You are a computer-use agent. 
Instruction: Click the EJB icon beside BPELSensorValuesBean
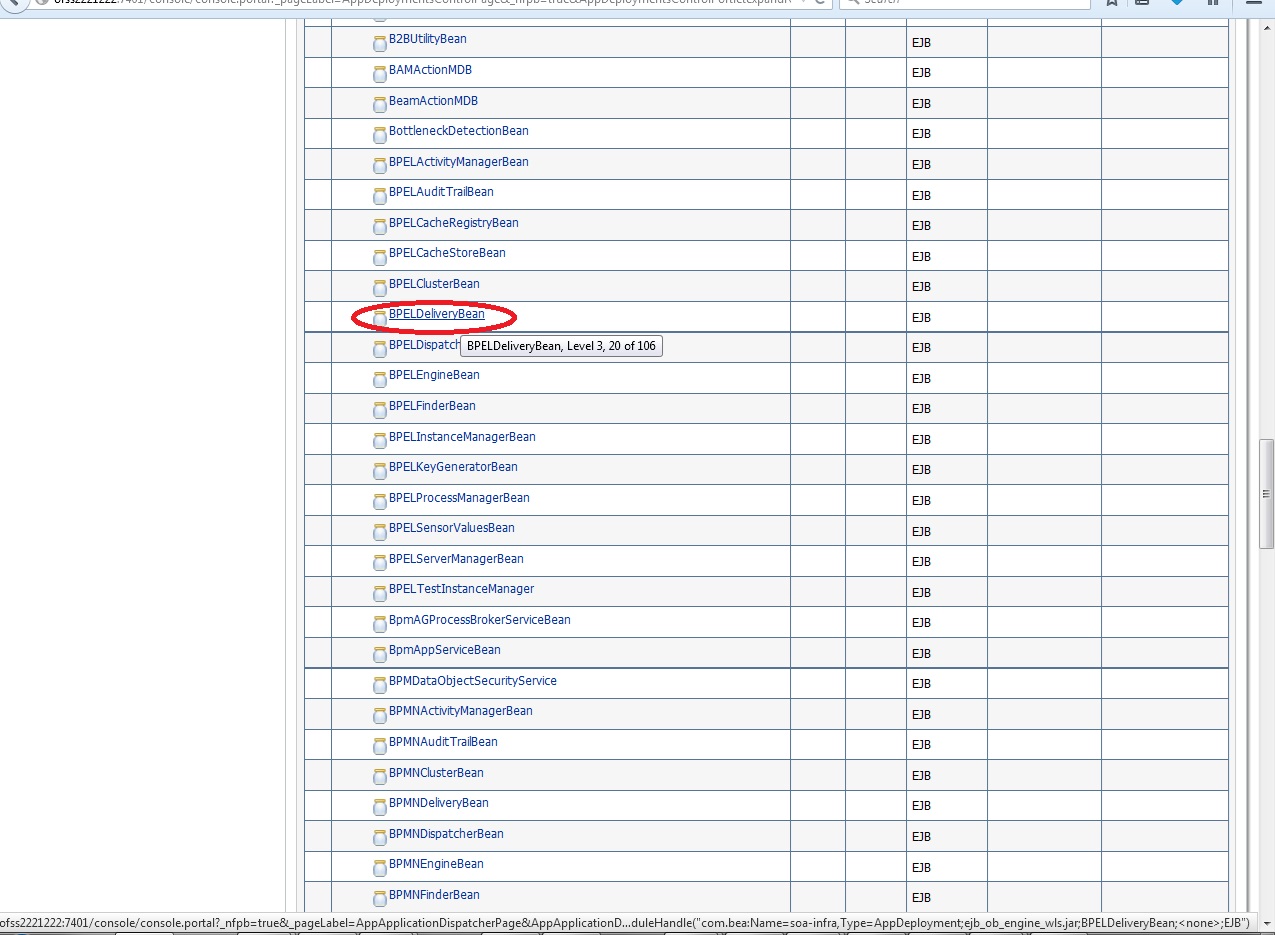coord(380,532)
